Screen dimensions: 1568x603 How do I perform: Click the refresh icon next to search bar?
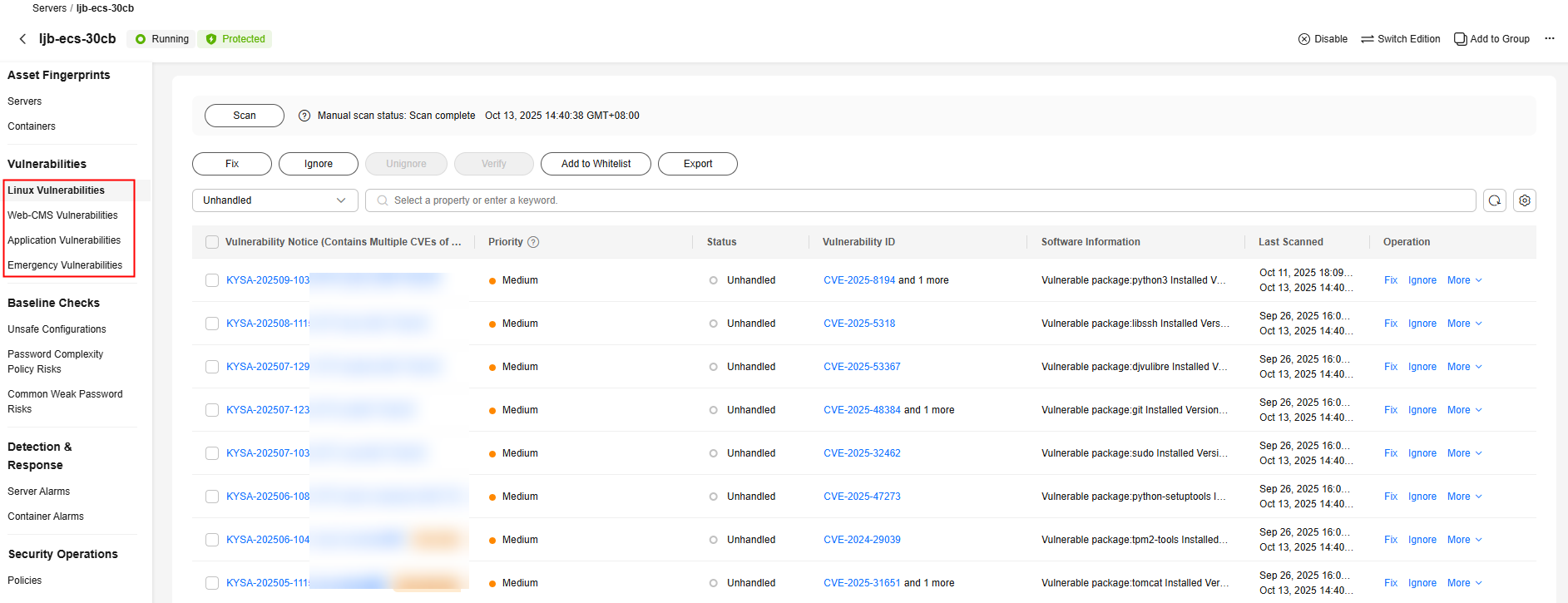coord(1494,200)
